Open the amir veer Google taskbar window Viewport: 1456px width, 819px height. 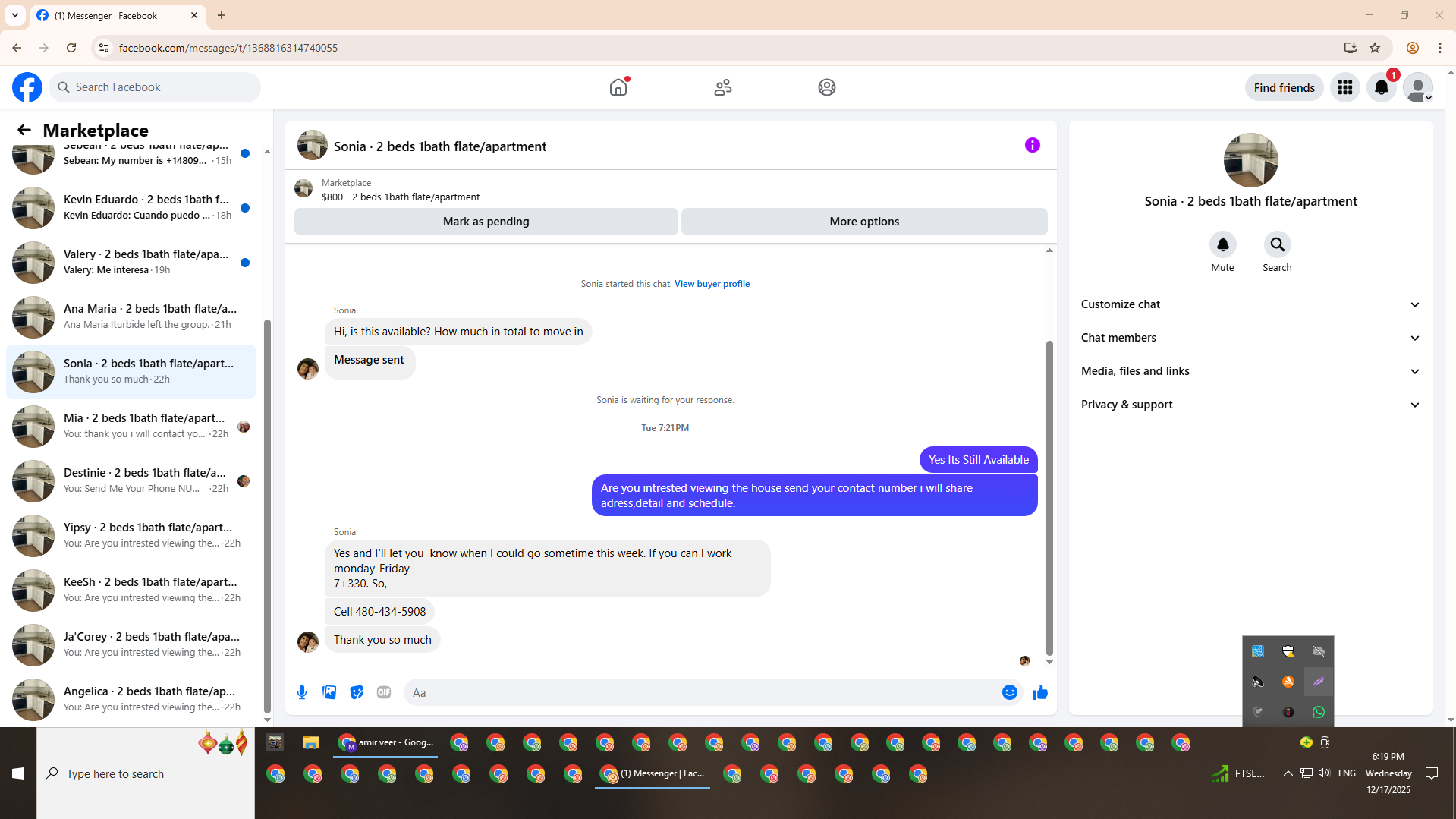point(385,742)
